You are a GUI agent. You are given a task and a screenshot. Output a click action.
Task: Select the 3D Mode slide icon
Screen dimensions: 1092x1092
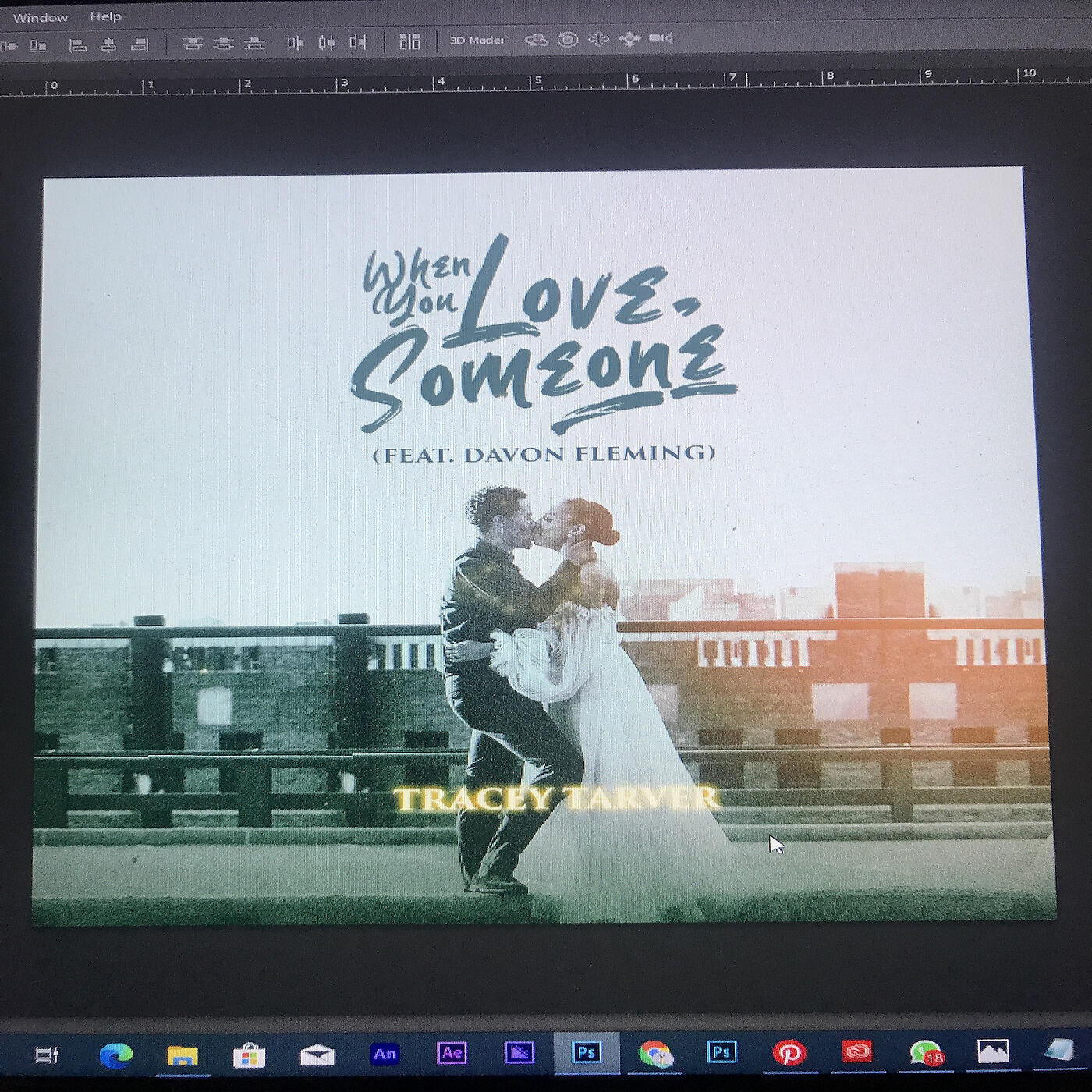click(629, 38)
